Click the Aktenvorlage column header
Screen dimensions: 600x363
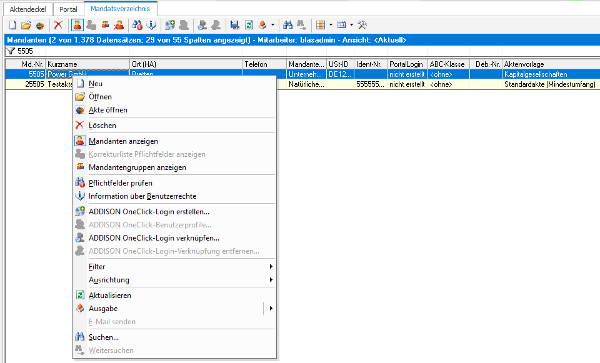coord(551,64)
